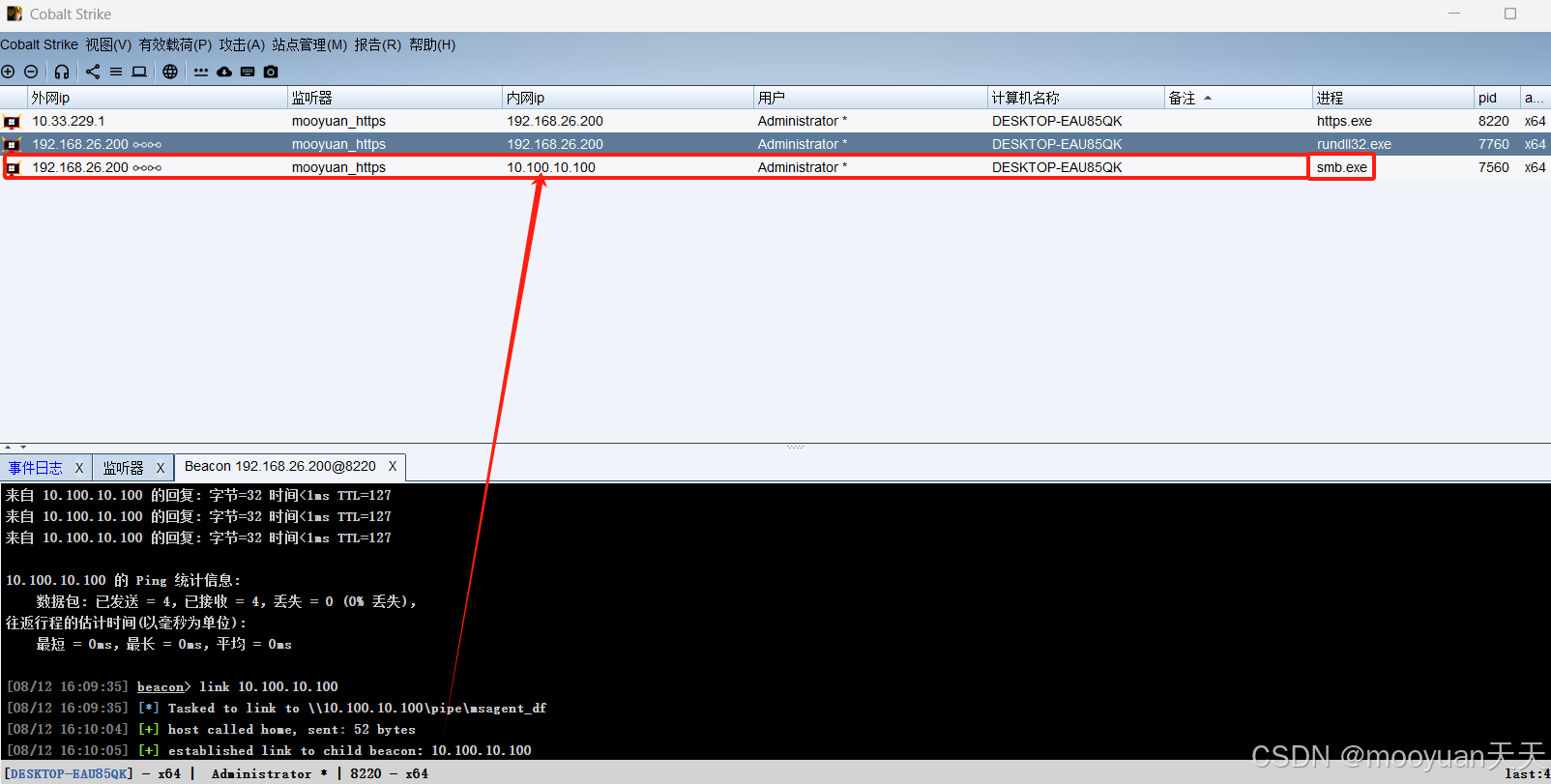The image size is (1551, 784).
Task: Click the DESKTOP-EAU85QK status bar label
Action: (69, 773)
